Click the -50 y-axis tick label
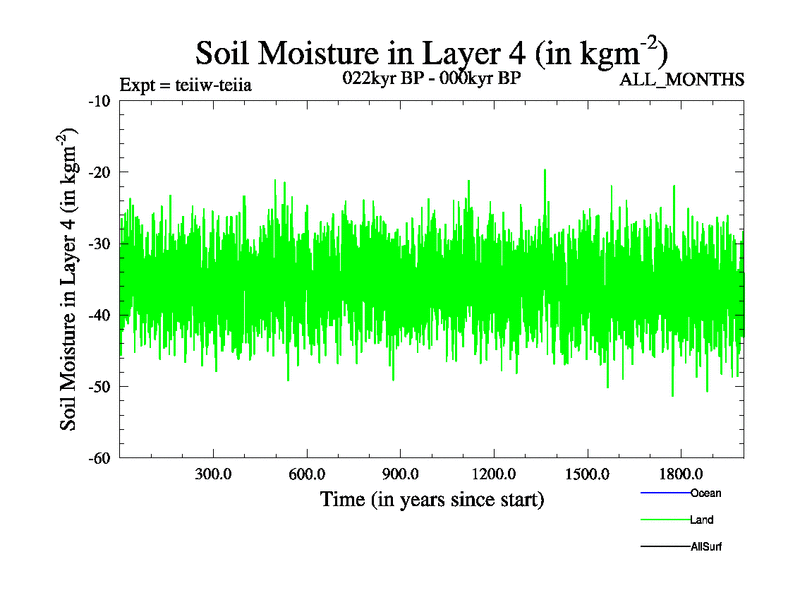 100,387
